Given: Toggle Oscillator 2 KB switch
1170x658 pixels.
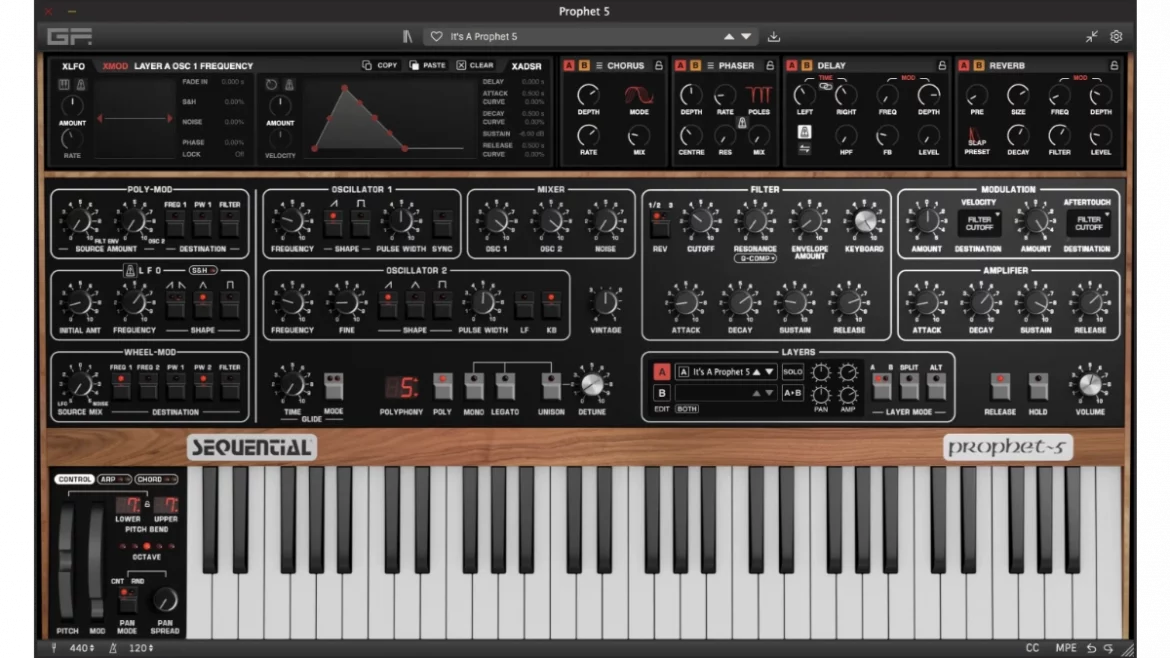Looking at the screenshot, I should 551,304.
